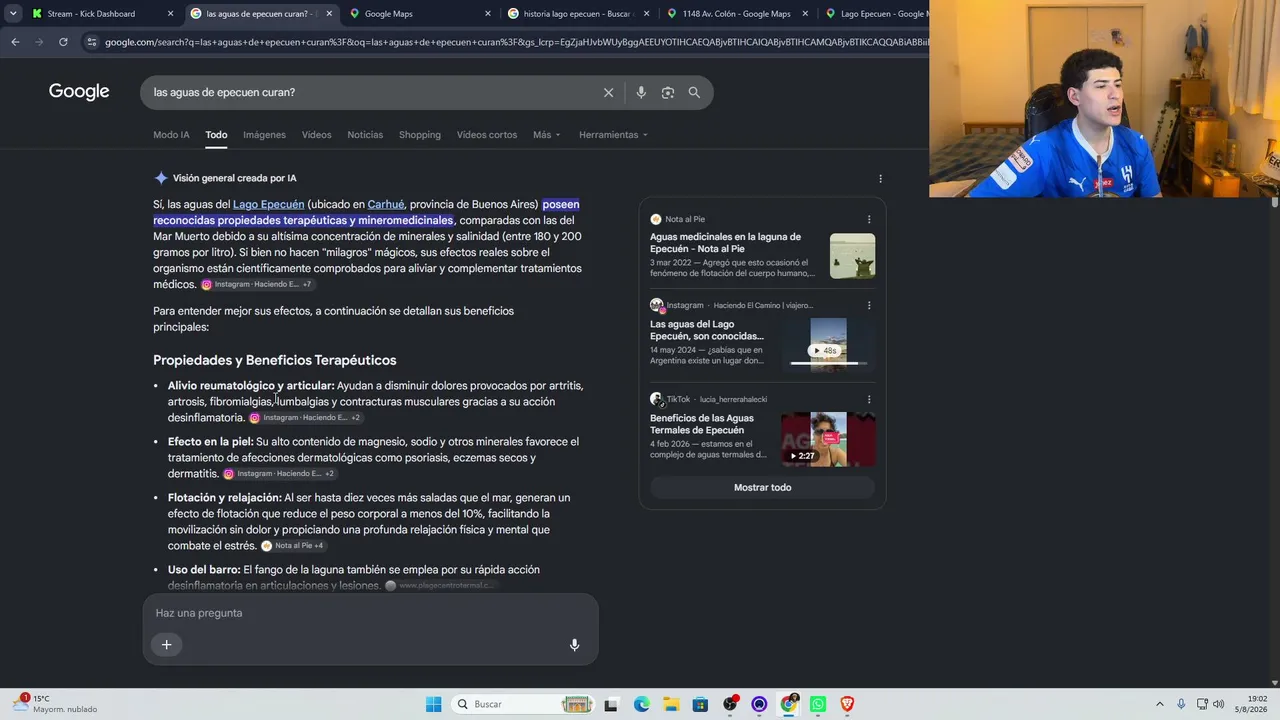Close the Google Maps tab
The height and width of the screenshot is (720, 1280).
click(488, 14)
